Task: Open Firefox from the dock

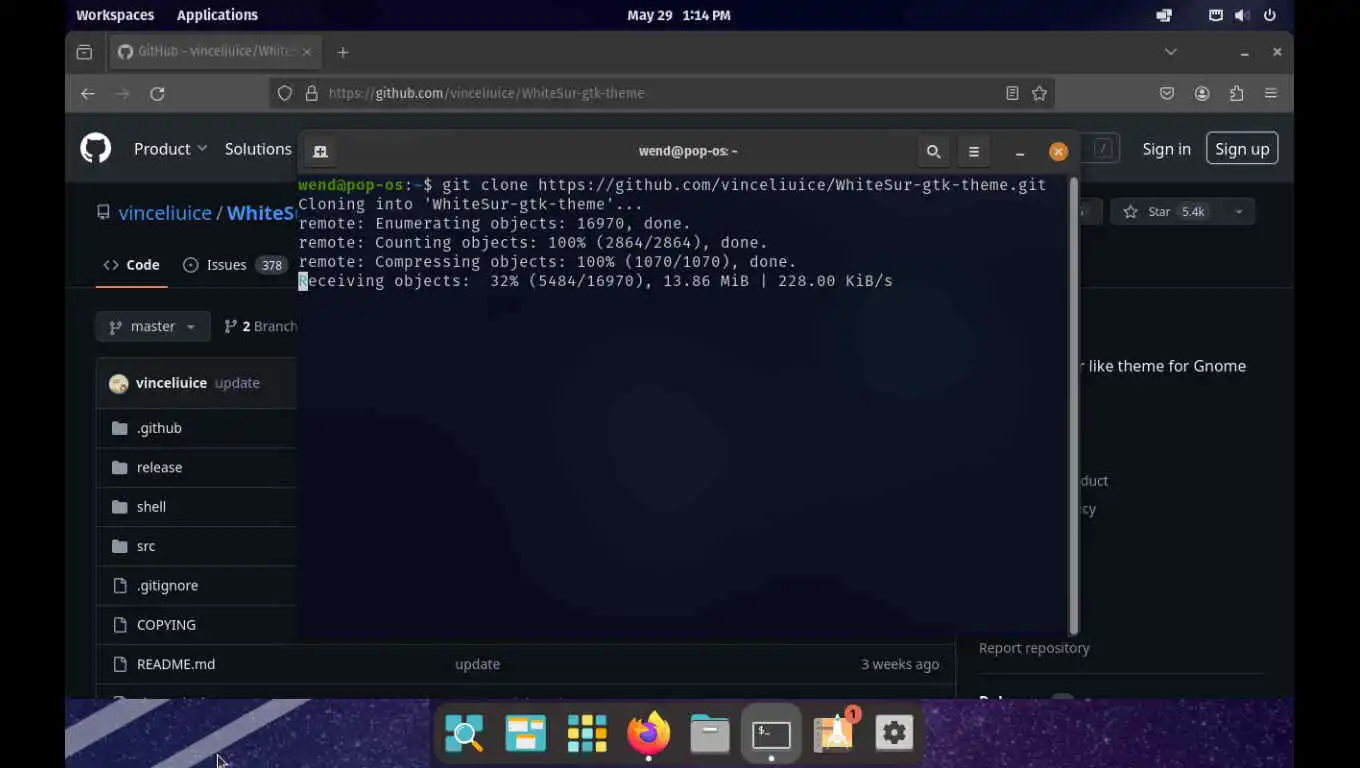Action: pyautogui.click(x=648, y=734)
